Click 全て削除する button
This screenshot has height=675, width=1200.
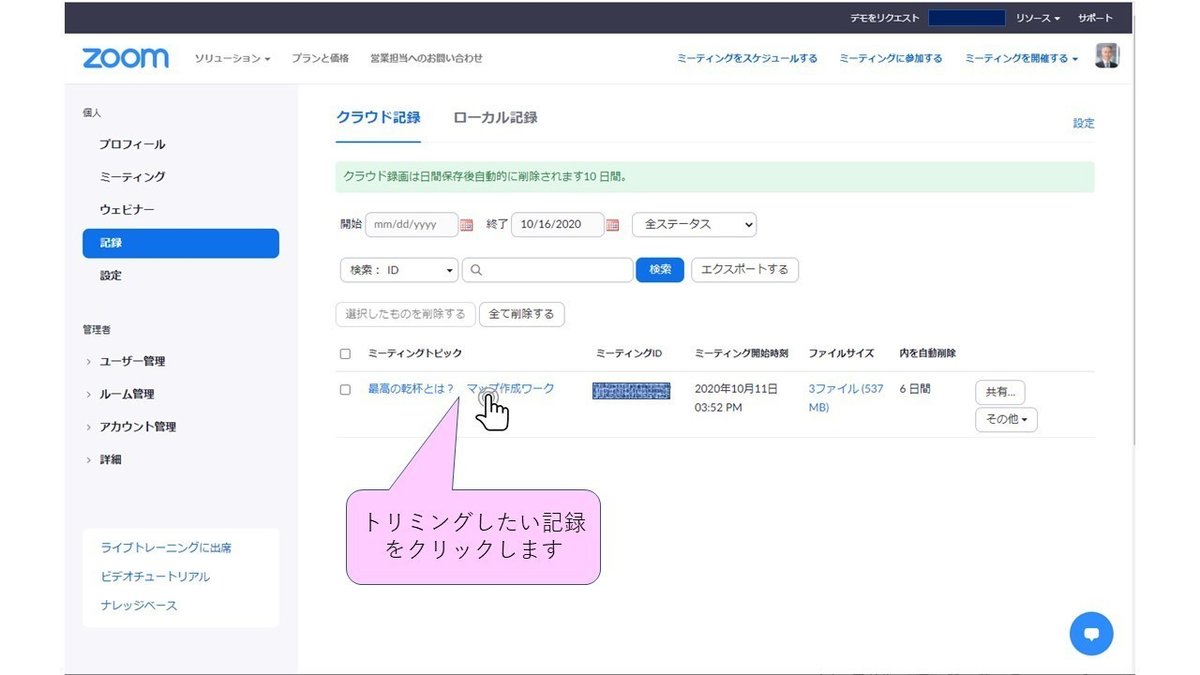[x=522, y=314]
